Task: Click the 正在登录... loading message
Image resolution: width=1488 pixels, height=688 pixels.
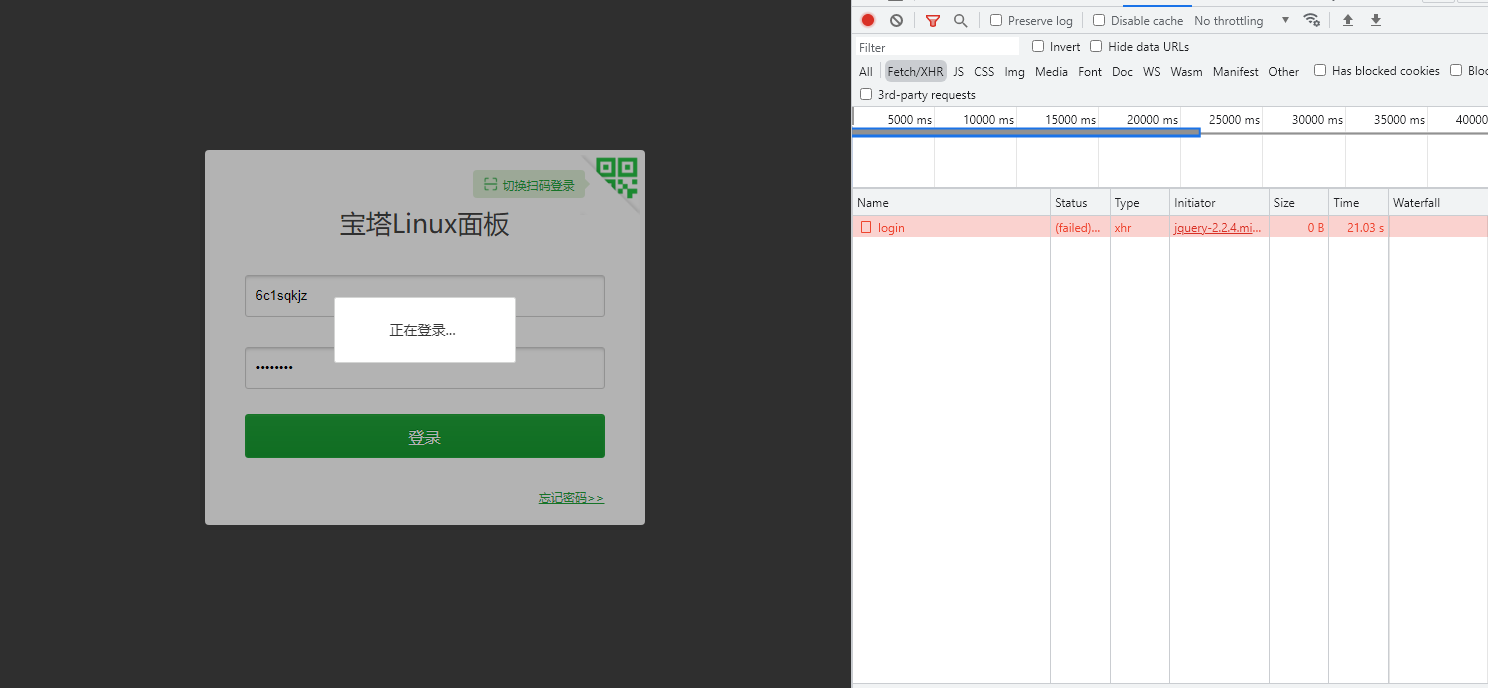Action: click(424, 330)
